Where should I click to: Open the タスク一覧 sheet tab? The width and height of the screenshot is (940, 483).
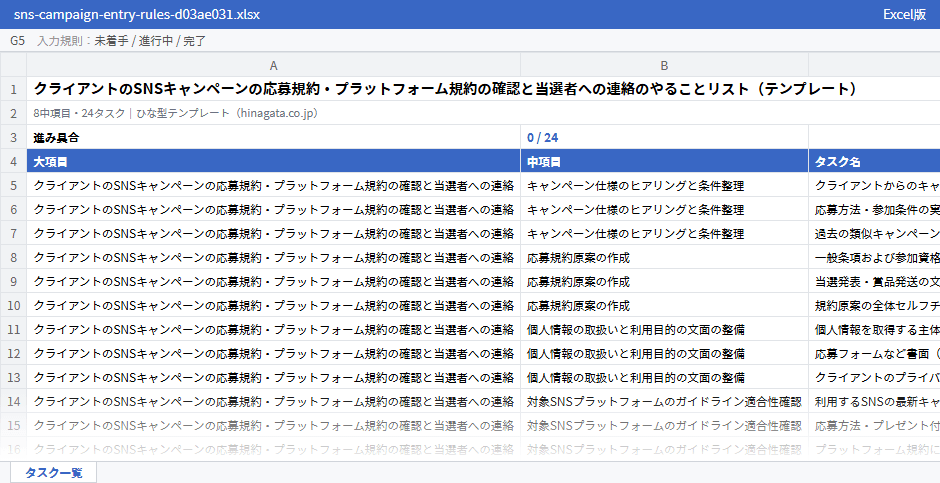53,472
